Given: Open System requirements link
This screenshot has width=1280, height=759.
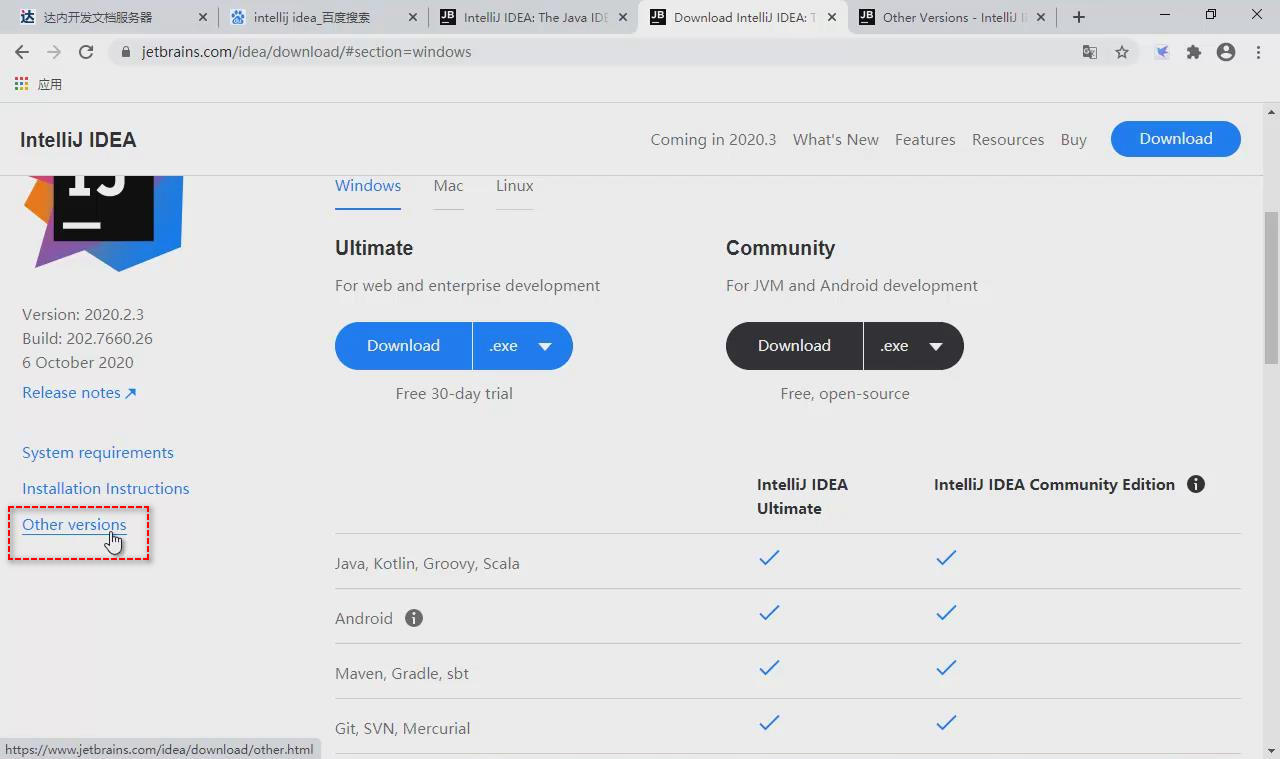Looking at the screenshot, I should tap(98, 453).
